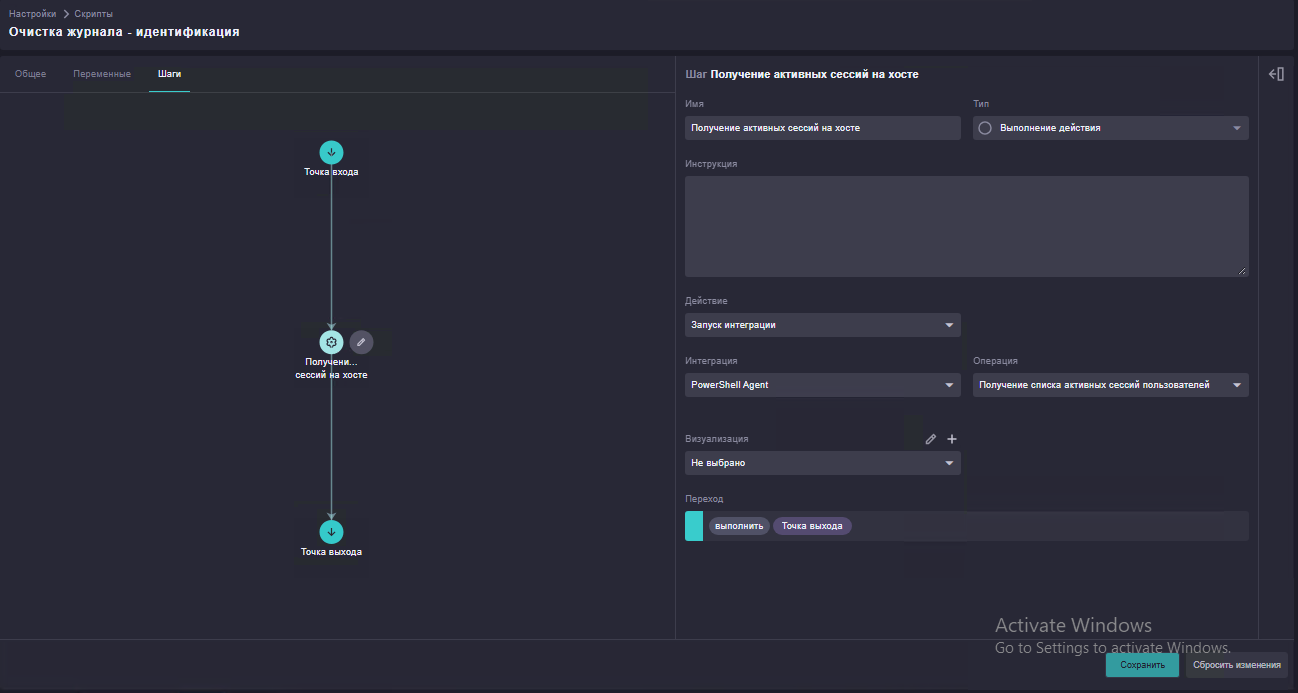Click Сбросить изменения button
The width and height of the screenshot is (1298, 693).
1237,665
